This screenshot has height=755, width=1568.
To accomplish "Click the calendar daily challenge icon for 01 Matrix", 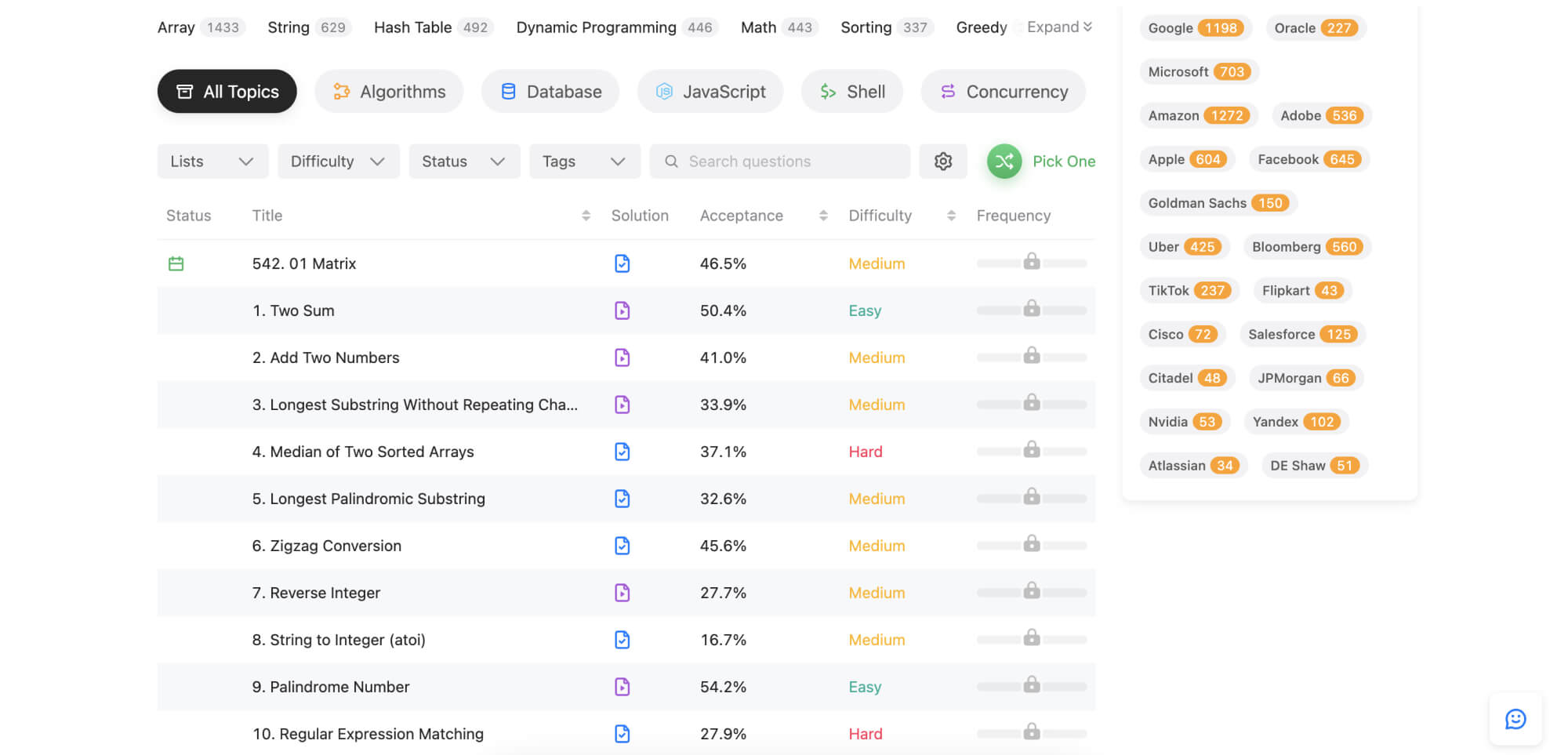I will [x=176, y=264].
